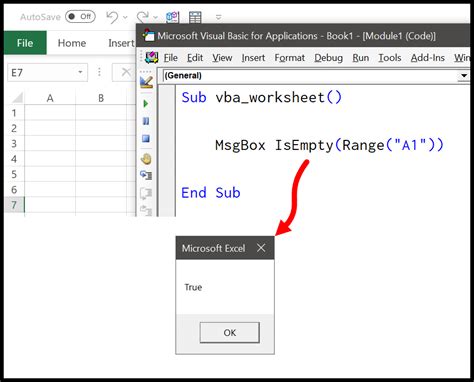
Task: Click the Step Out icon in VBA toolbar
Action: click(146, 210)
